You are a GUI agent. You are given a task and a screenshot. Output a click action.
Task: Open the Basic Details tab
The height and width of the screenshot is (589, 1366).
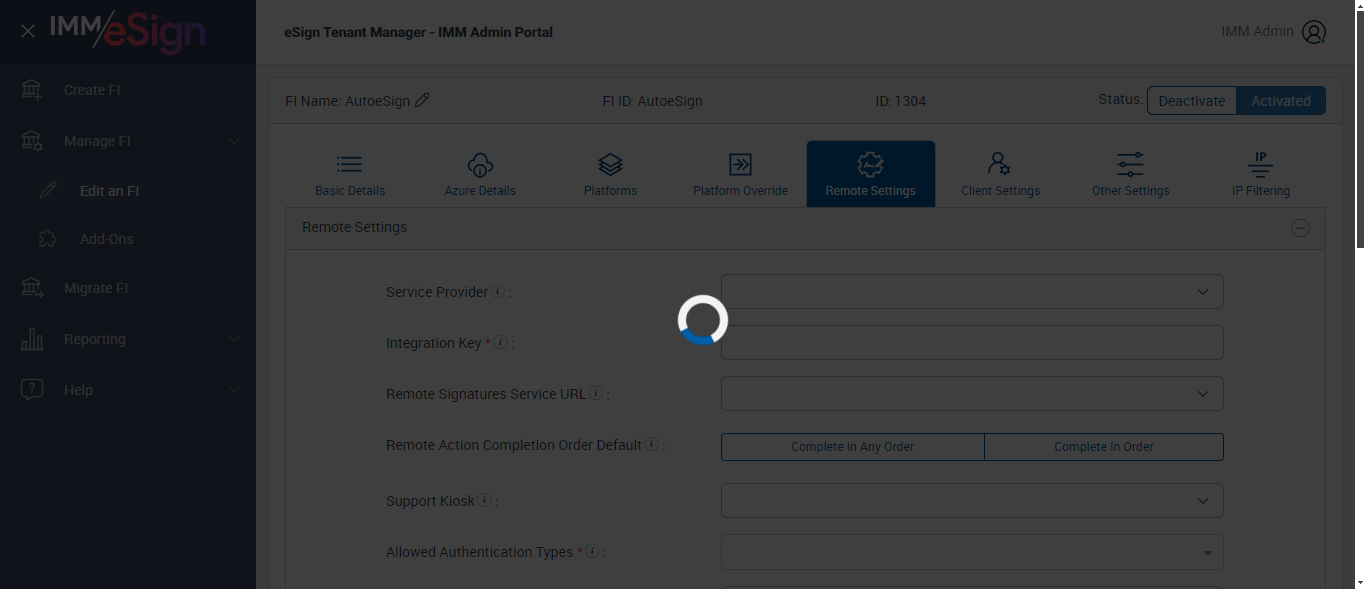click(x=350, y=174)
